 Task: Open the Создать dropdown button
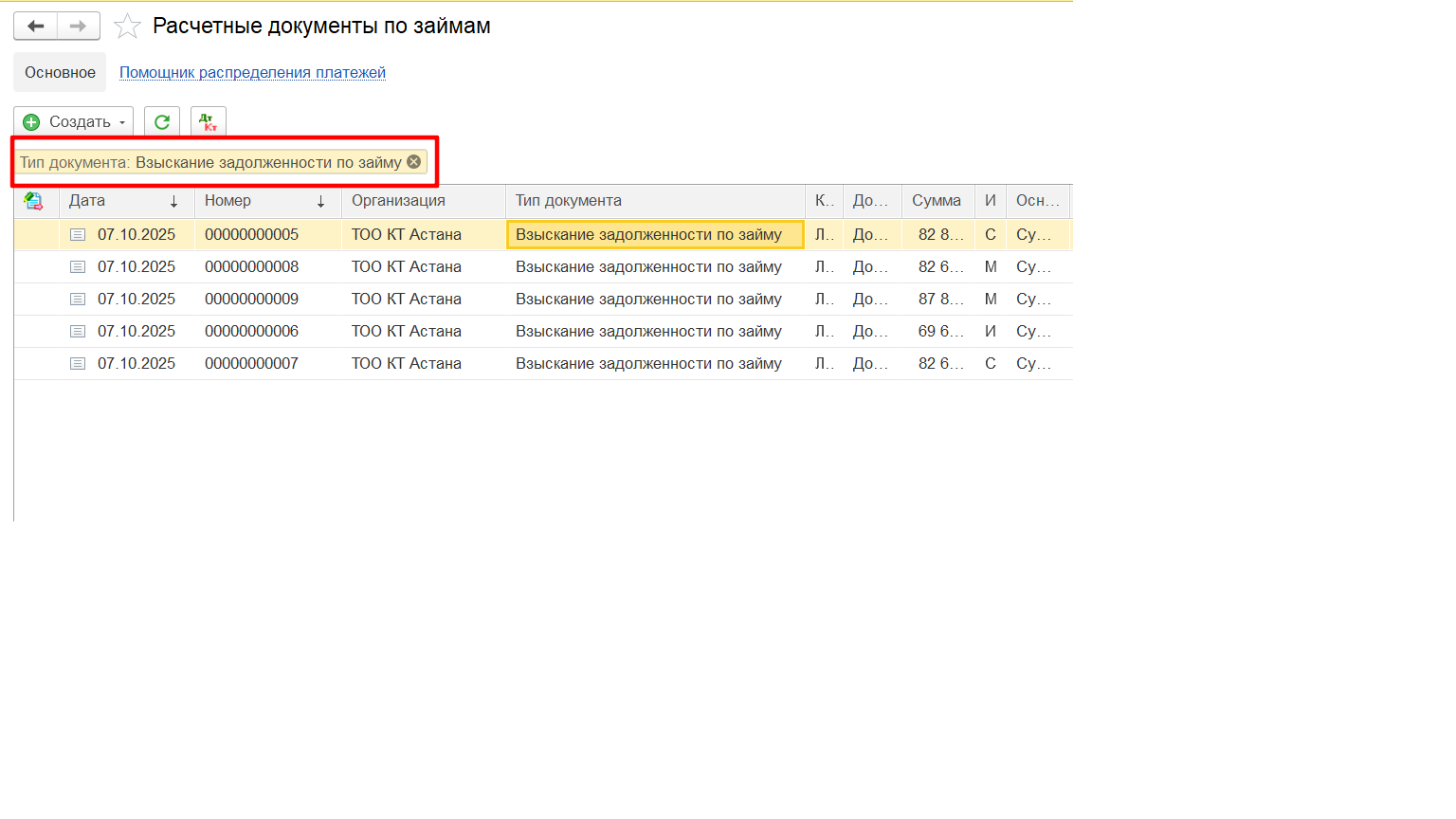pyautogui.click(x=73, y=121)
